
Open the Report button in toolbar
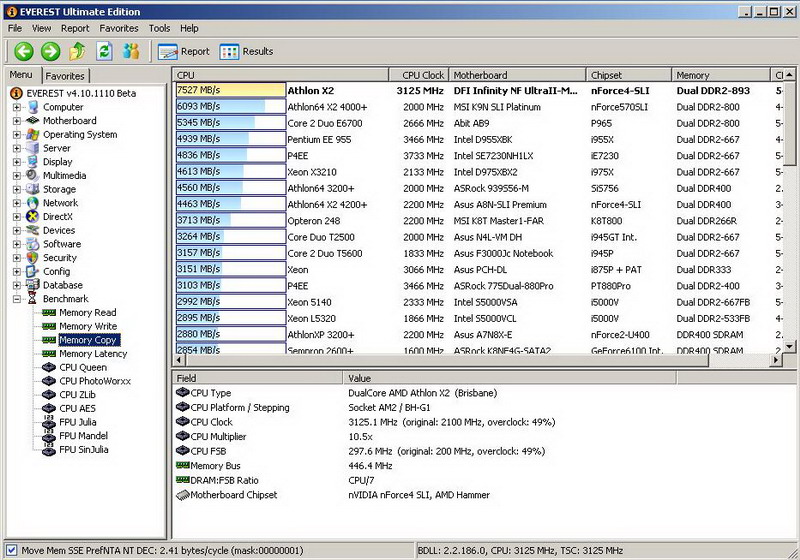(x=184, y=51)
